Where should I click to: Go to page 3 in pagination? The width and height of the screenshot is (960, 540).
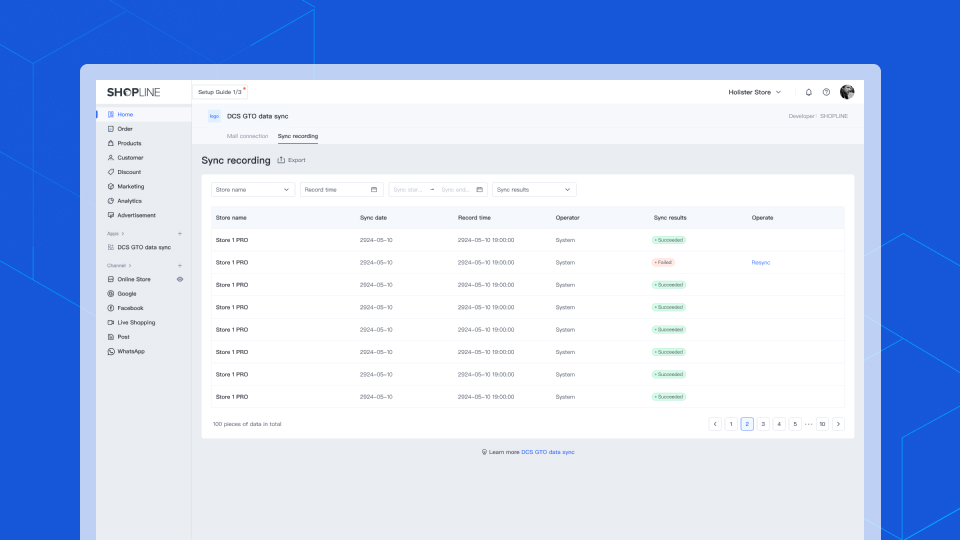pos(763,424)
